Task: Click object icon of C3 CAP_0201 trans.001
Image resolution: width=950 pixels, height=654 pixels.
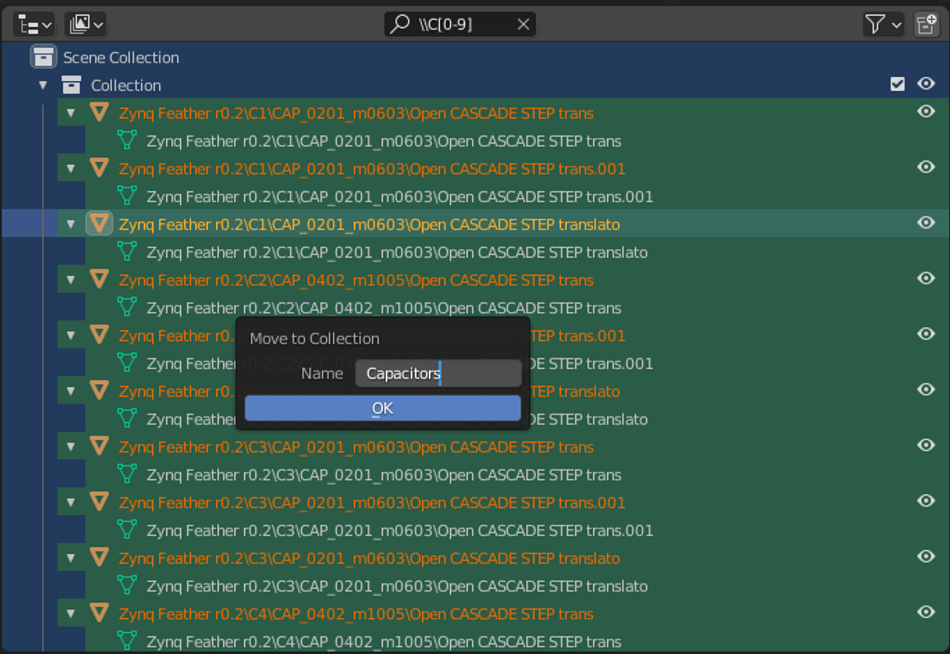Action: click(99, 502)
